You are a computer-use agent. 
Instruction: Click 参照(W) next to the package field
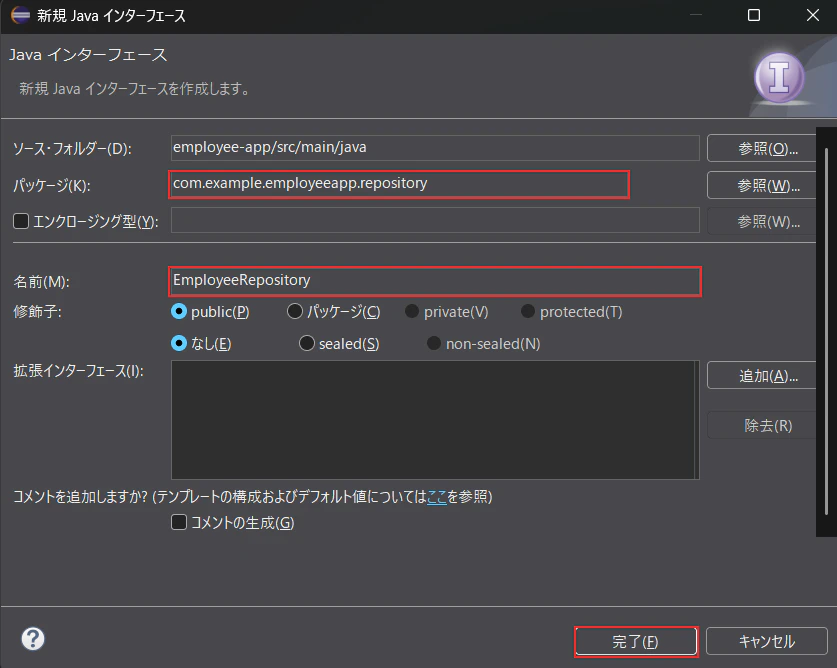(762, 185)
